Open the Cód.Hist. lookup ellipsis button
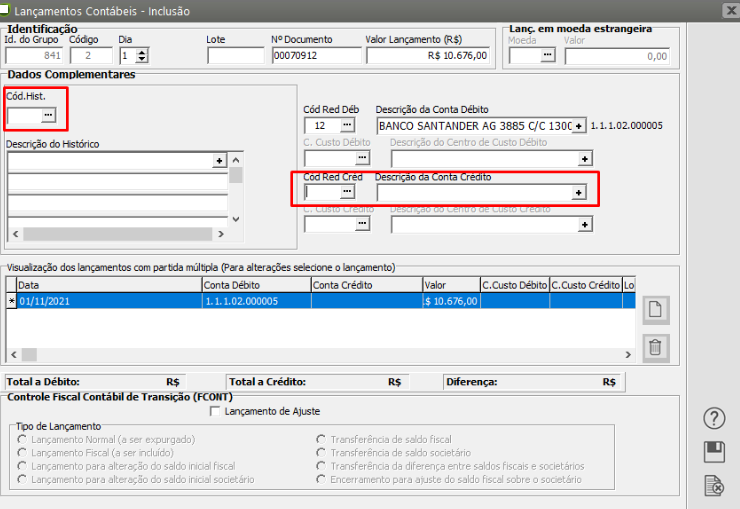 [47, 117]
